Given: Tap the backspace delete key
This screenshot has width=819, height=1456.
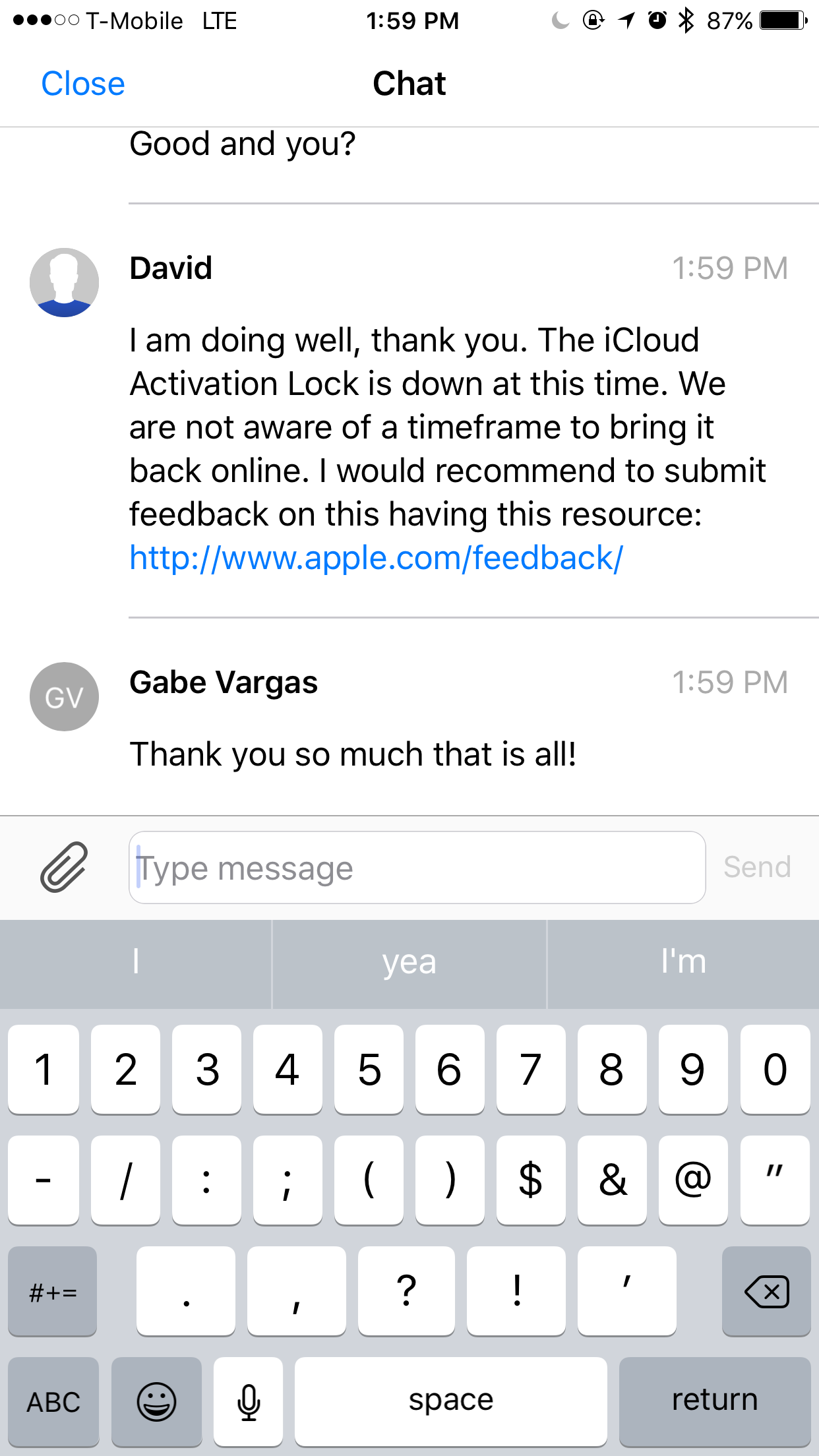Looking at the screenshot, I should (766, 1291).
